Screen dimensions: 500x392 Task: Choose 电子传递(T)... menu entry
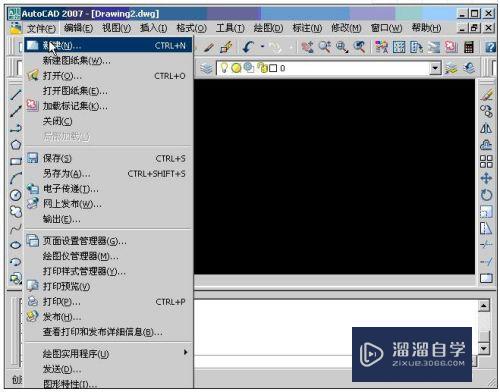[108, 189]
